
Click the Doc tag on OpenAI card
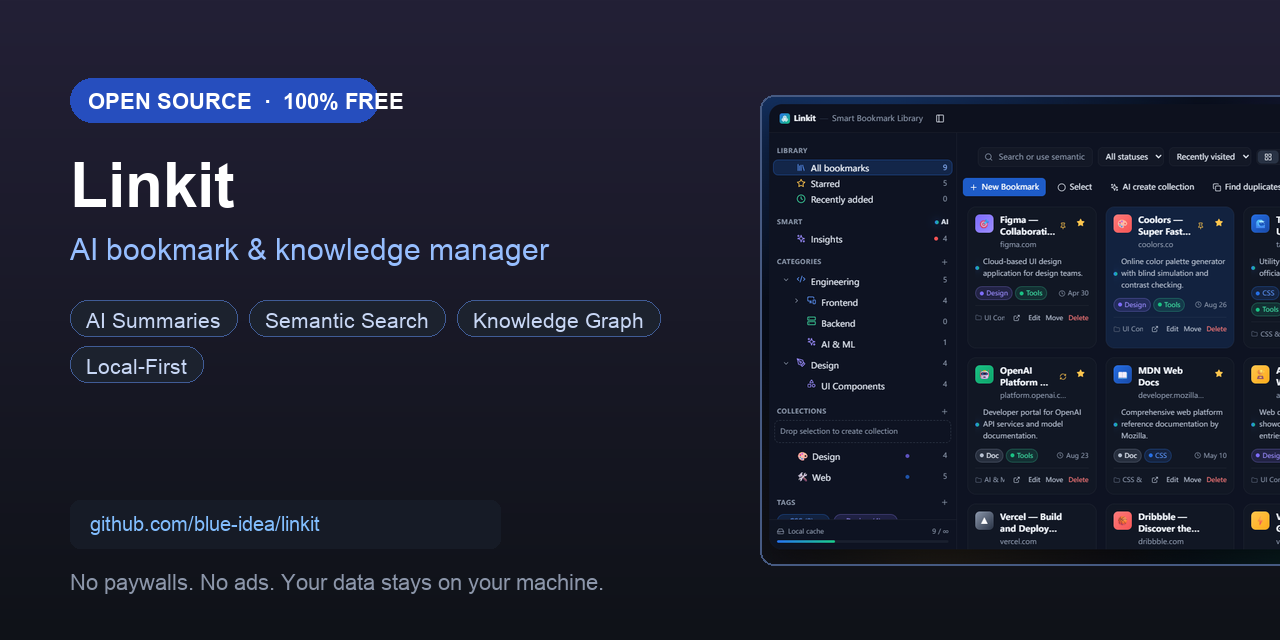click(989, 455)
